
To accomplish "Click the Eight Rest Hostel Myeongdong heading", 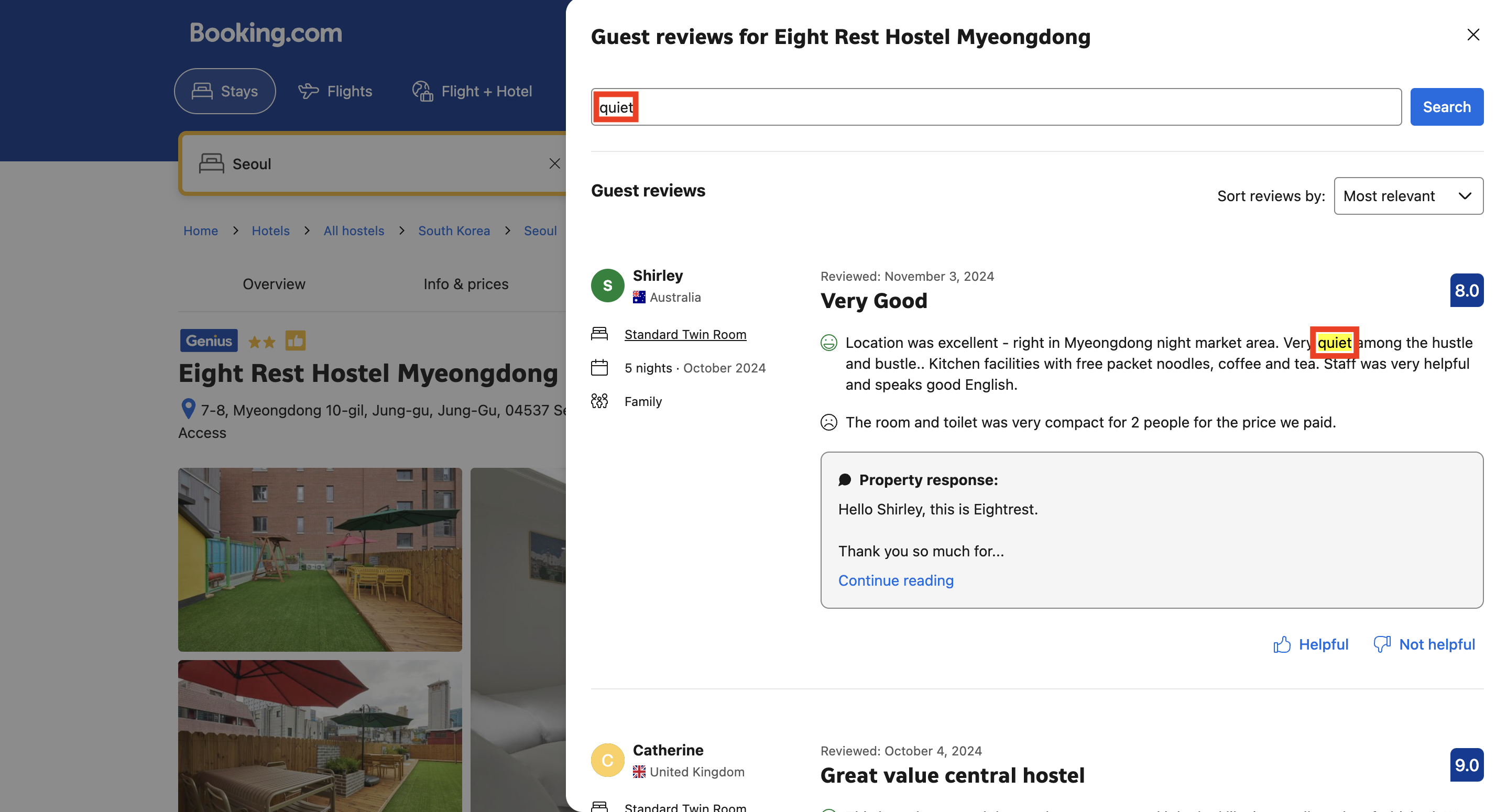I will tap(368, 373).
